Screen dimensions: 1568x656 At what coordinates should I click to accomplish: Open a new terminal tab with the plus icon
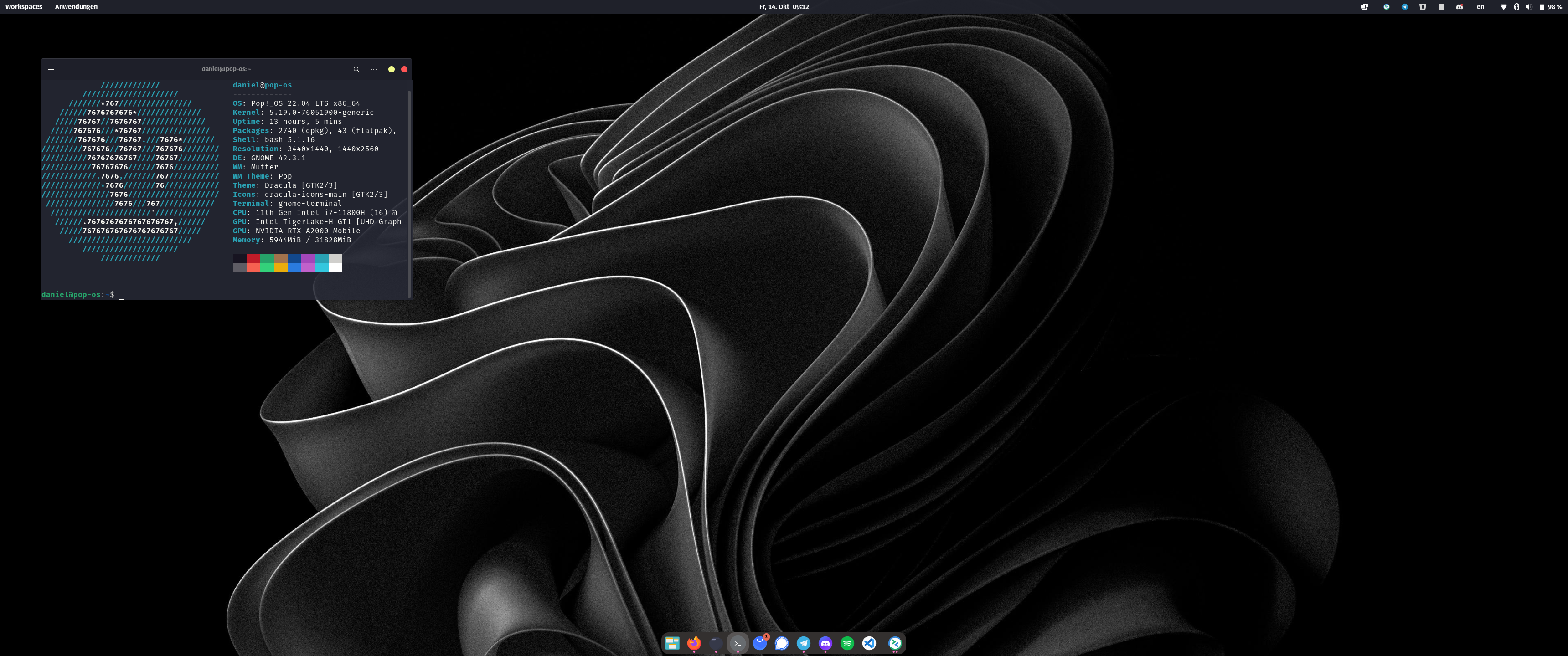[51, 69]
